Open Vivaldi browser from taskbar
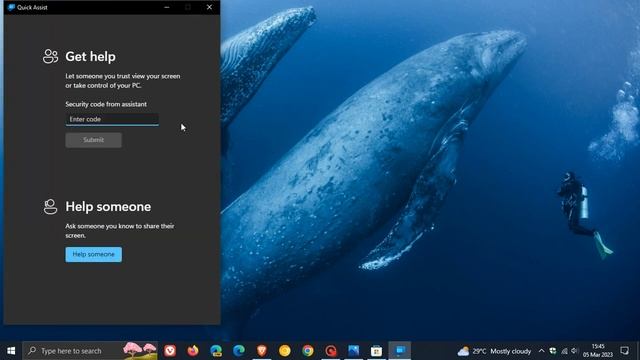This screenshot has height=360, width=640. pos(170,351)
